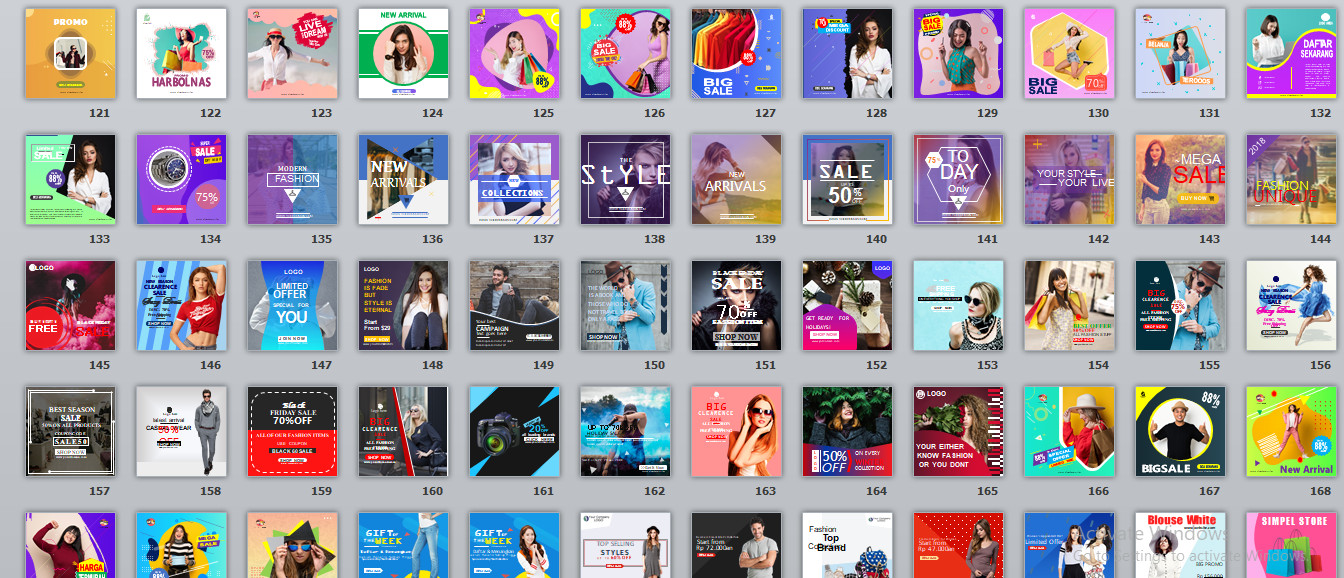Choose the Best Season Sale template 157
Viewport: 1344px width, 578px height.
coord(70,432)
